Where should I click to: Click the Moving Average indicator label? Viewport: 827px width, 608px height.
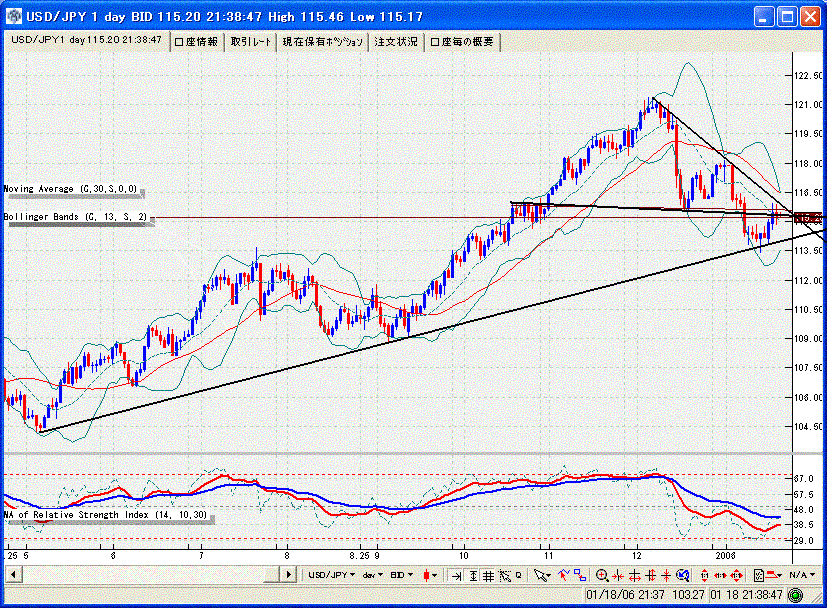click(71, 188)
